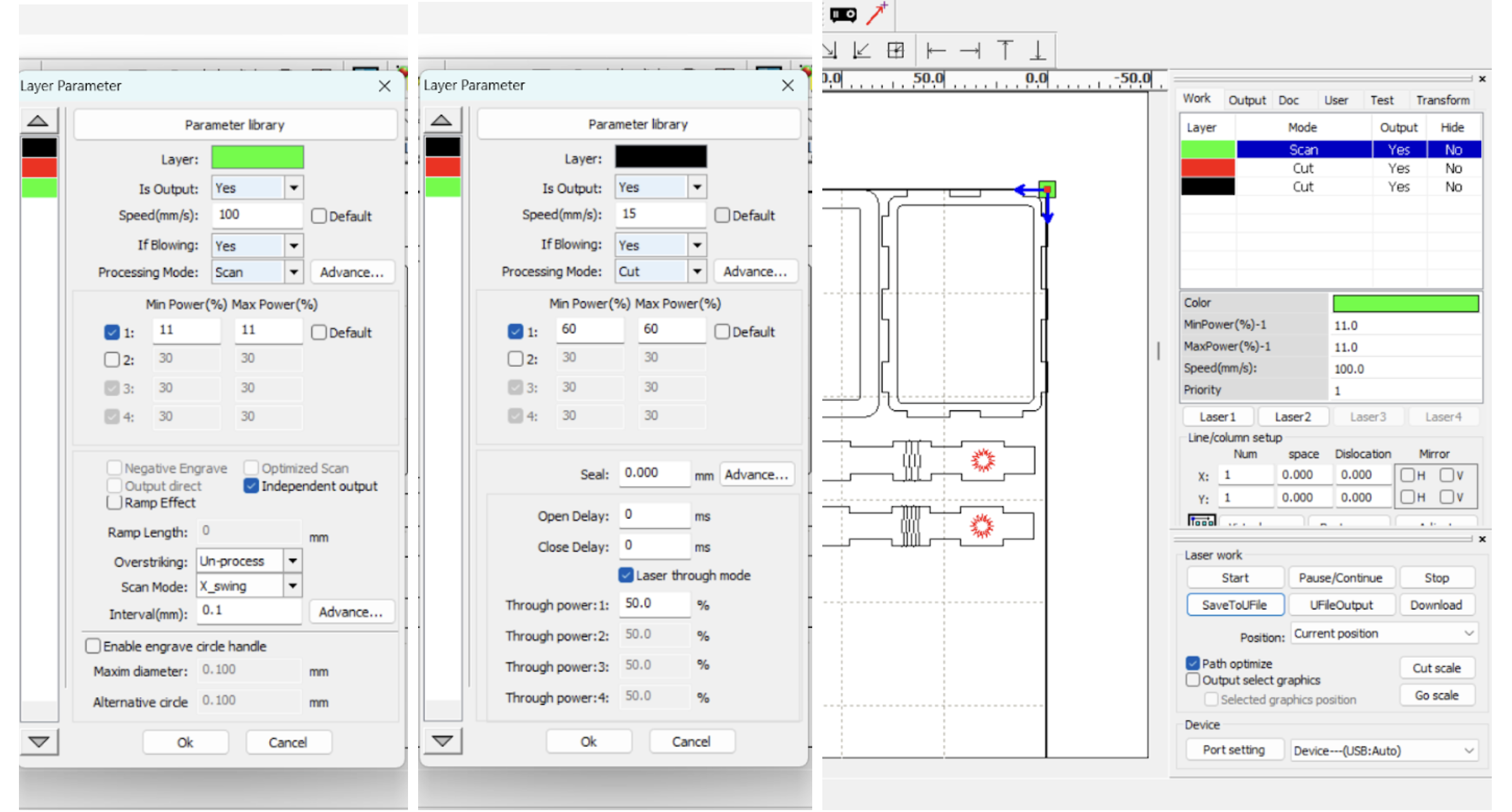This screenshot has height=812, width=1512.
Task: Click the move to bottom edge icon
Action: coord(1038,50)
